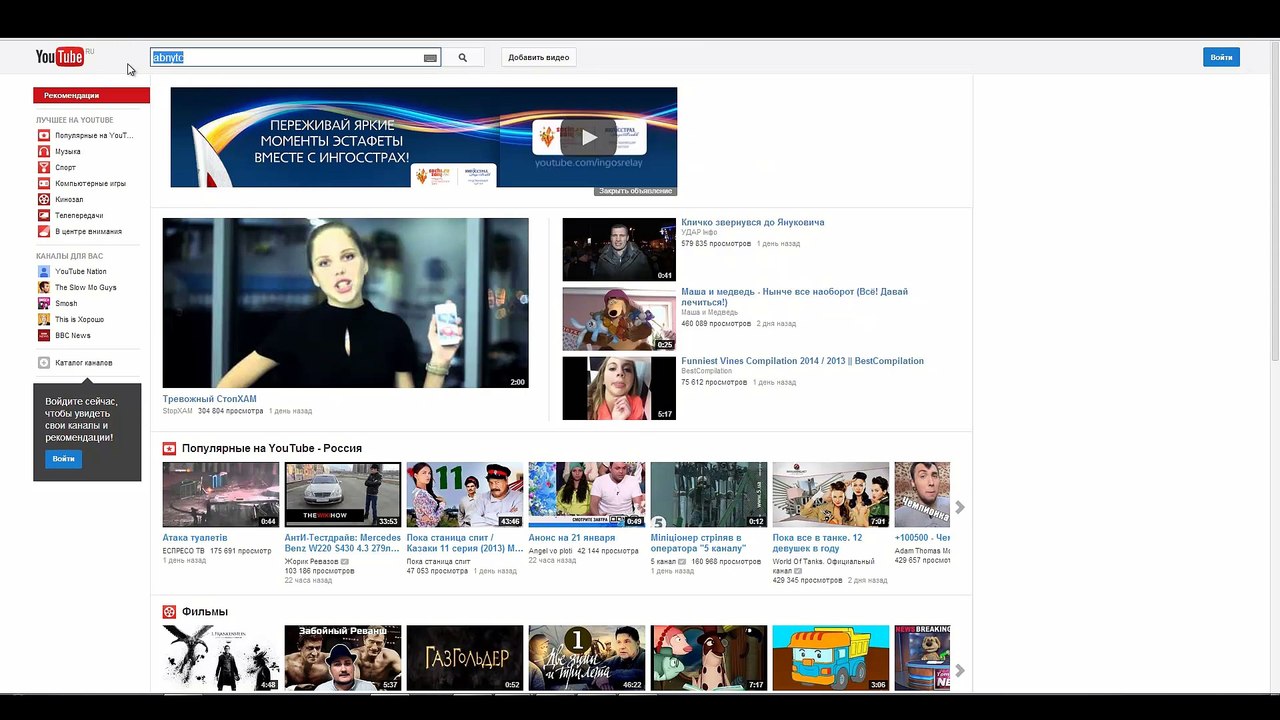
Task: Open the yellow truck cartoon thumbnail
Action: [x=831, y=658]
